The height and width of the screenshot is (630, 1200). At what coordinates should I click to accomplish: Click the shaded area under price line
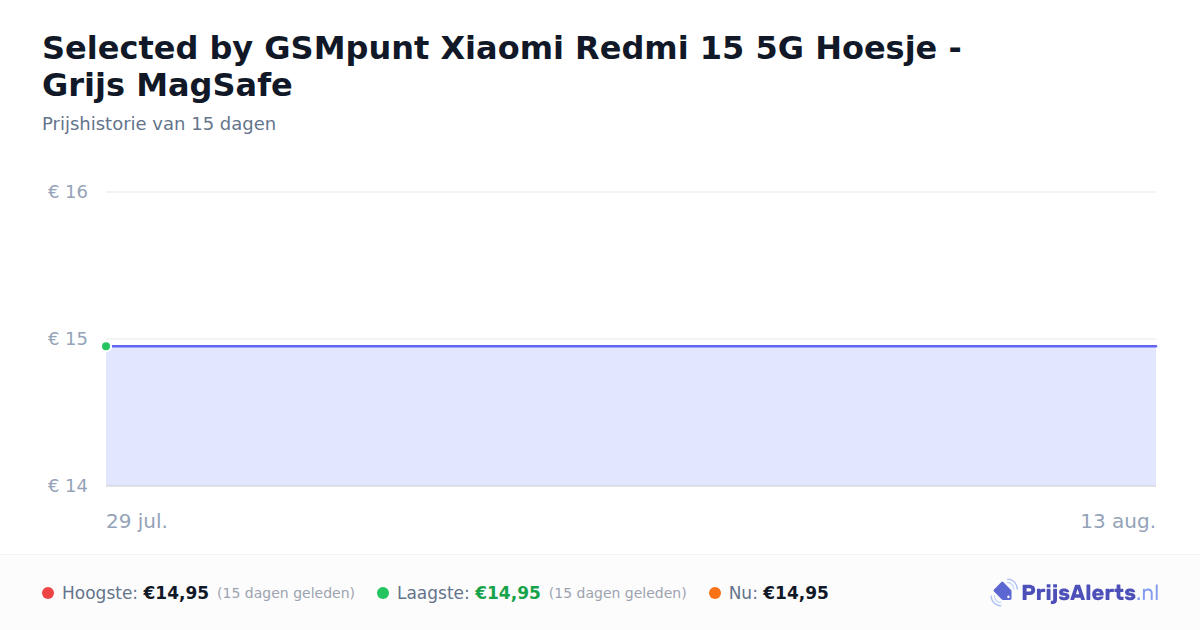631,416
